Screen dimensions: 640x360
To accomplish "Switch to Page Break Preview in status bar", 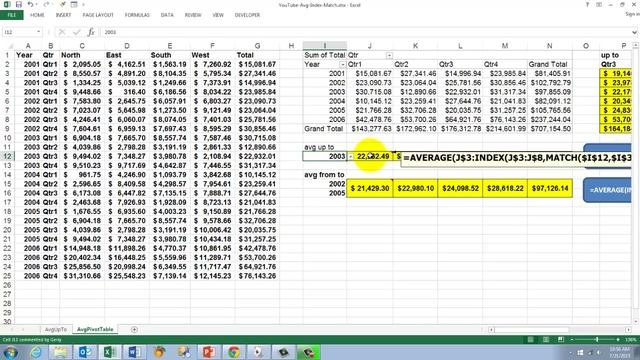I will pos(561,340).
